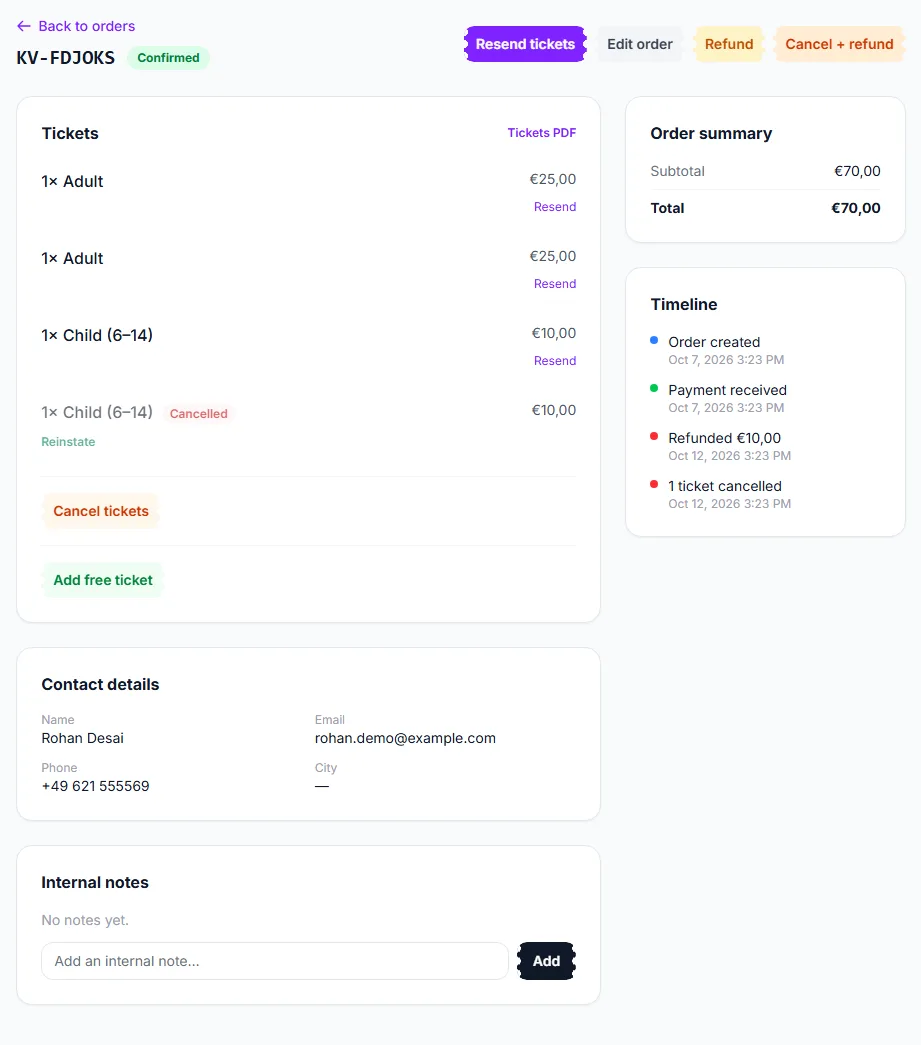921x1045 pixels.
Task: Click the Refund button
Action: click(x=729, y=44)
